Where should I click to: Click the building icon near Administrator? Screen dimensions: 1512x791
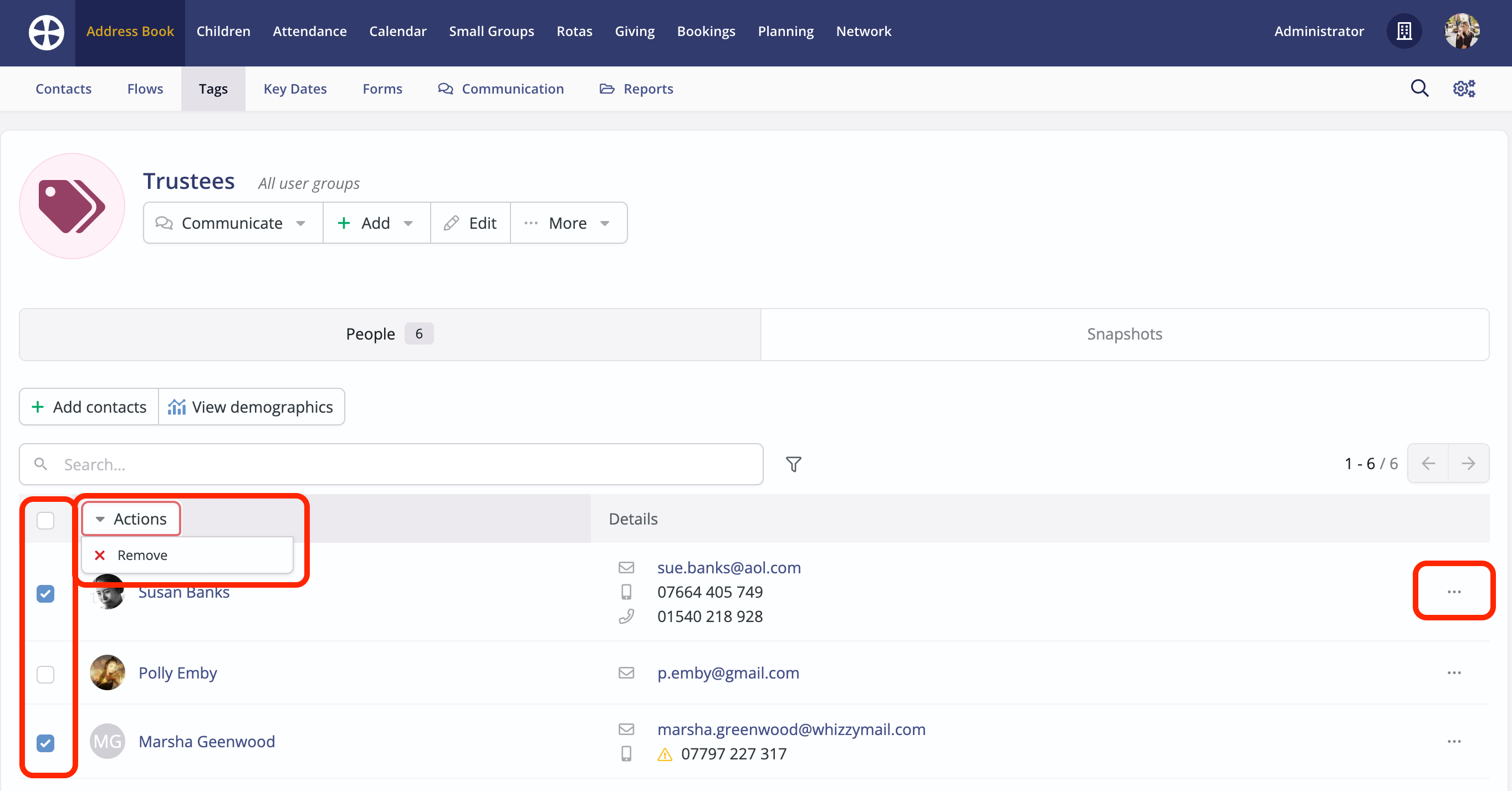(1404, 31)
